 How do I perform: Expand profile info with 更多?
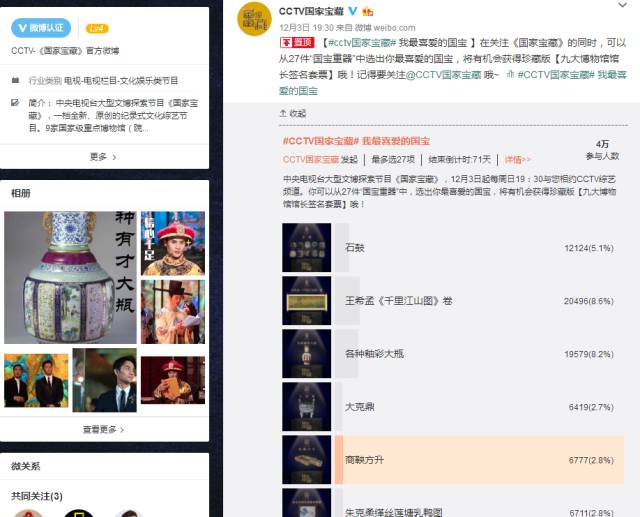[103, 157]
